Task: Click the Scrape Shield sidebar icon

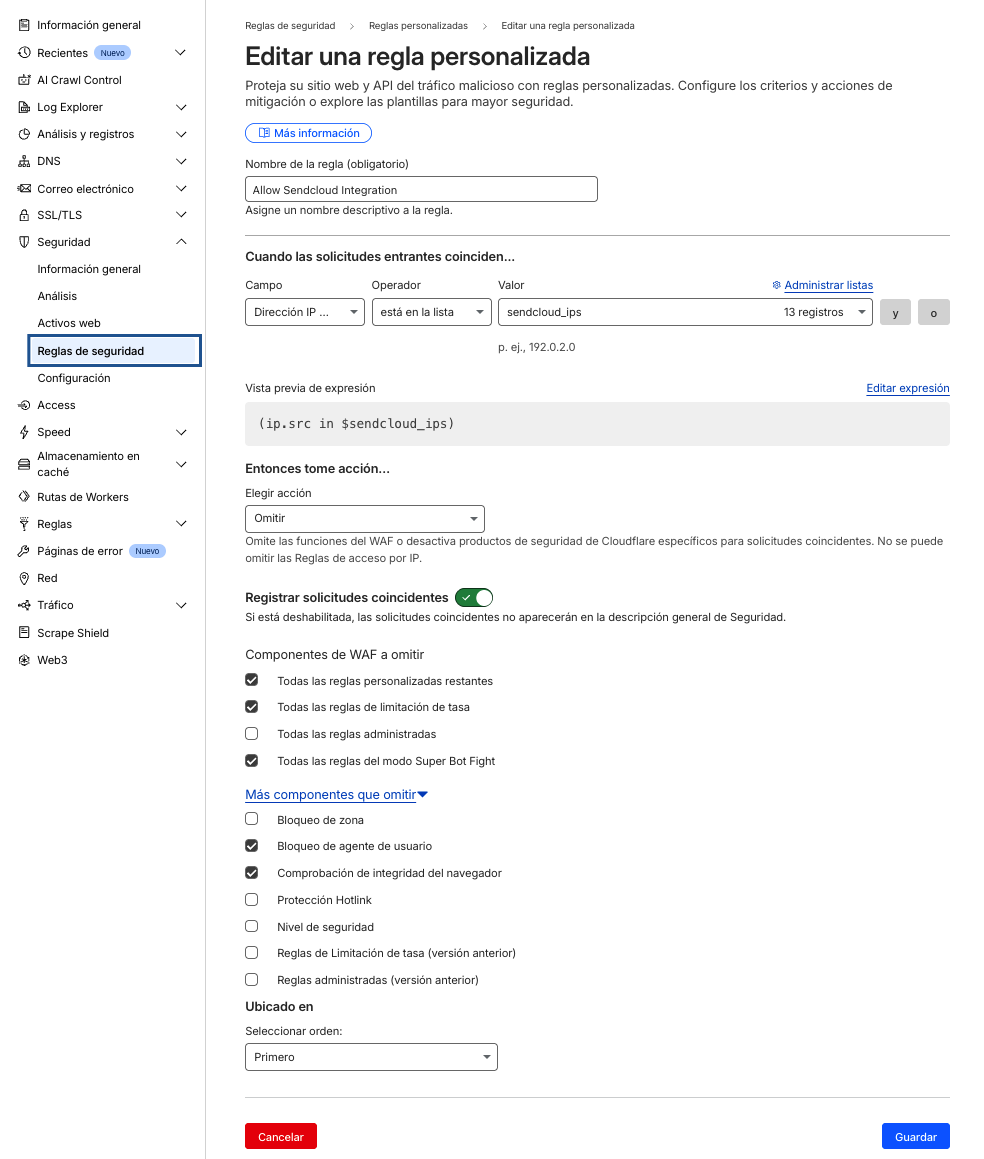Action: point(22,632)
